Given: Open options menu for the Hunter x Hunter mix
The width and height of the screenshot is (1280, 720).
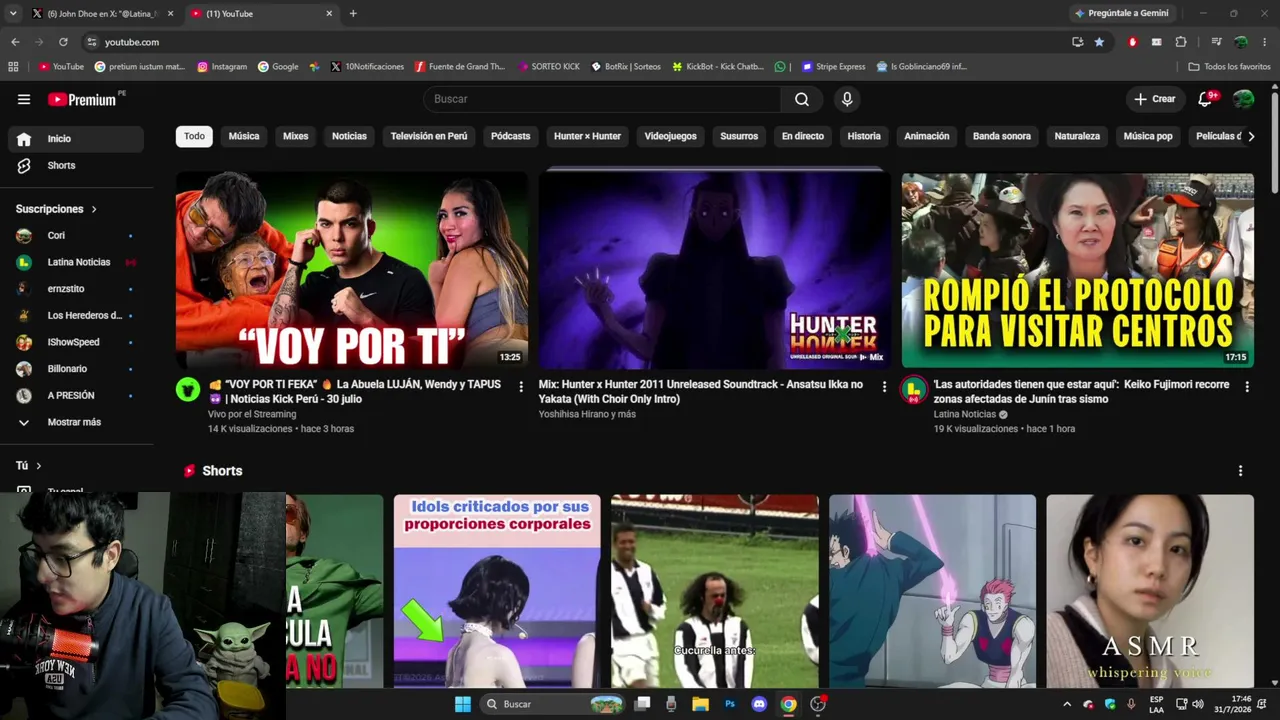Looking at the screenshot, I should point(884,386).
